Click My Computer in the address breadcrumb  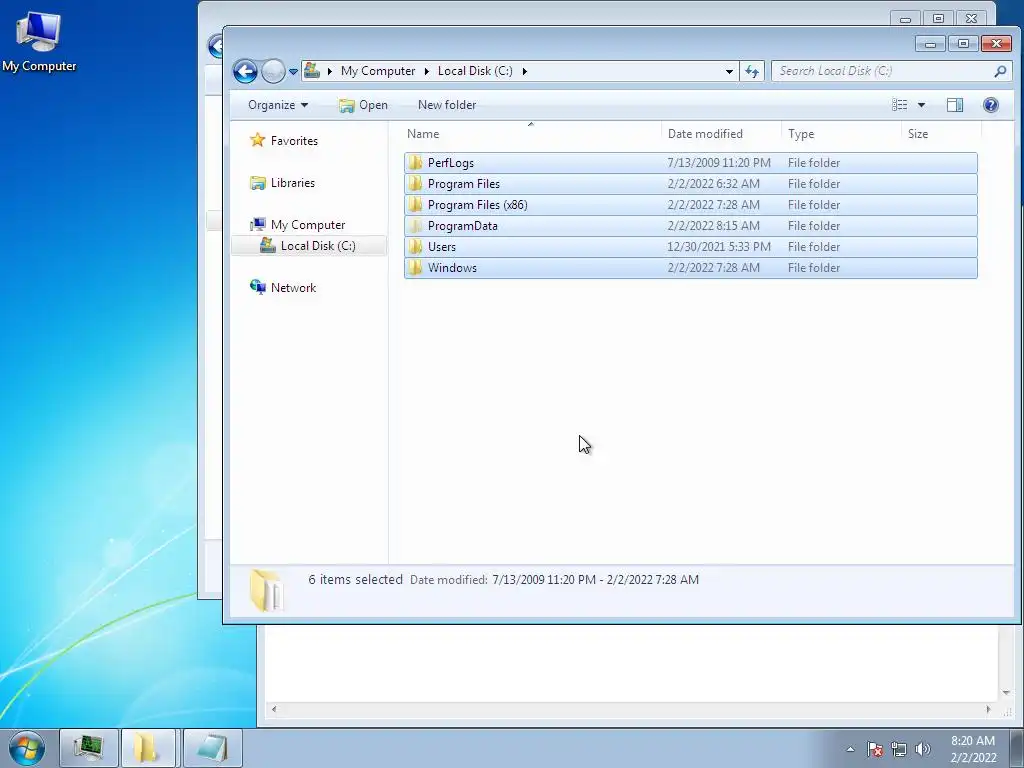(377, 71)
